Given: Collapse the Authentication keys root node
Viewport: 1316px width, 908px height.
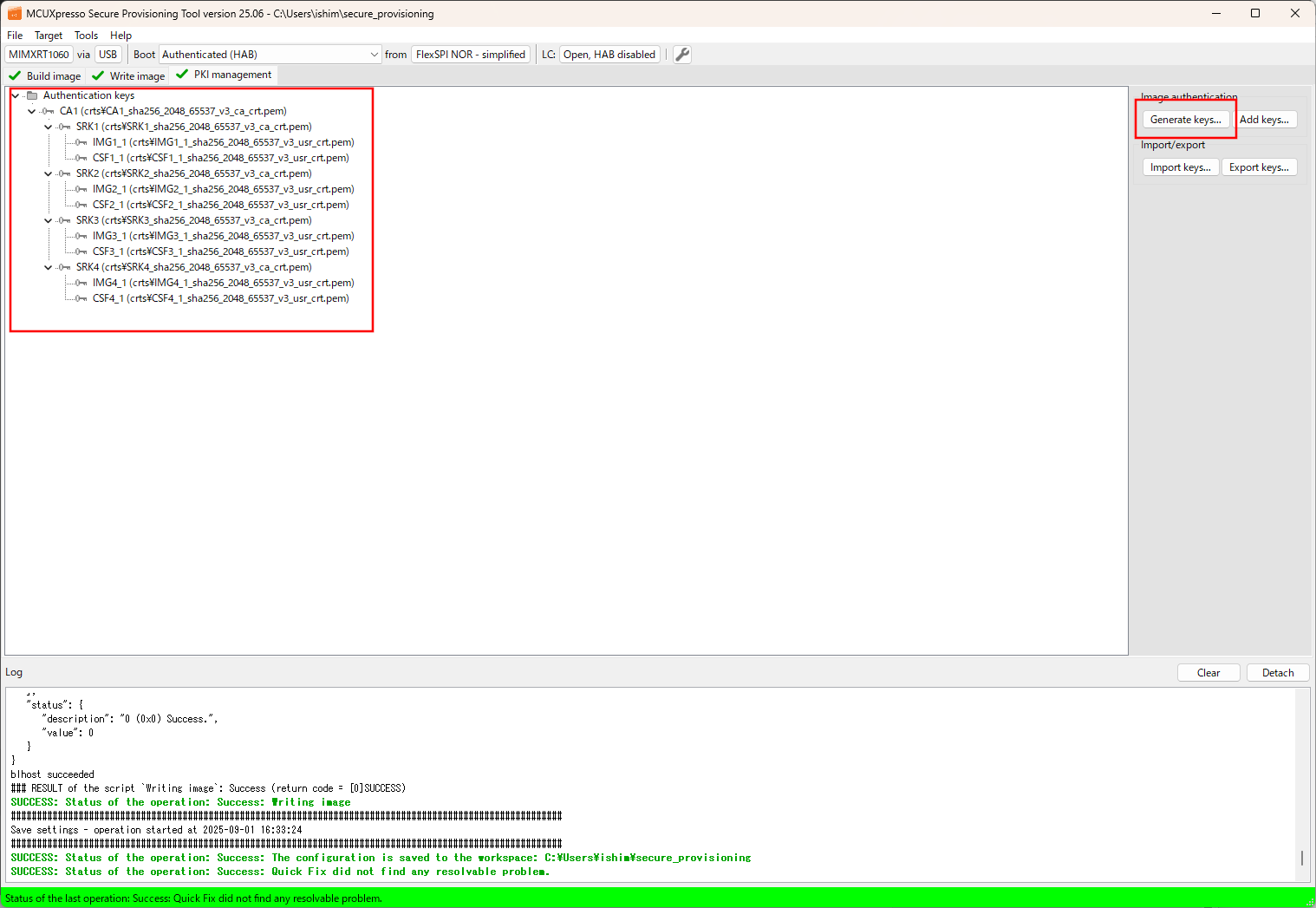Looking at the screenshot, I should click(16, 95).
